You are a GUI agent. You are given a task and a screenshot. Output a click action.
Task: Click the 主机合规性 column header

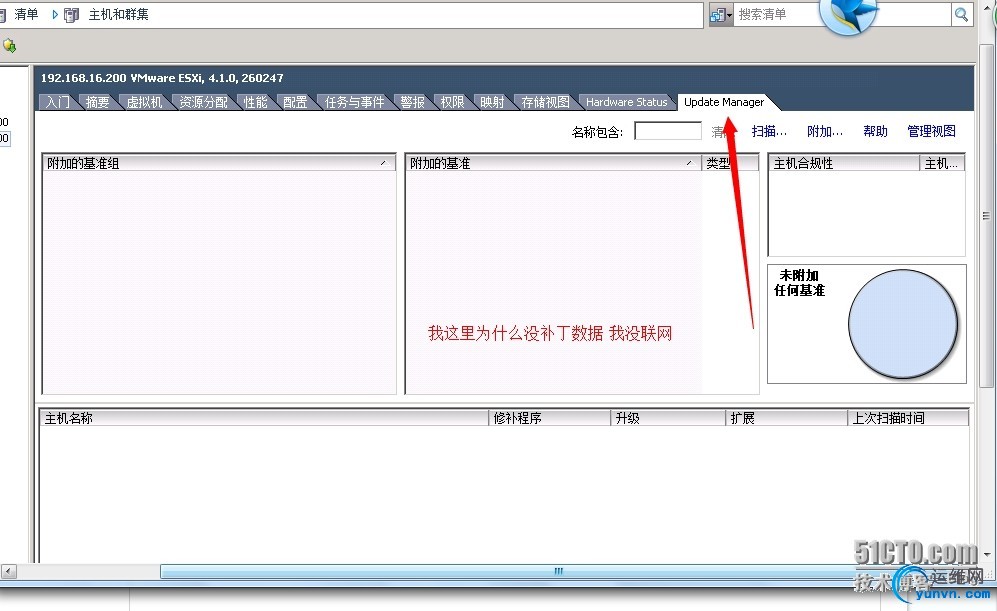point(843,163)
